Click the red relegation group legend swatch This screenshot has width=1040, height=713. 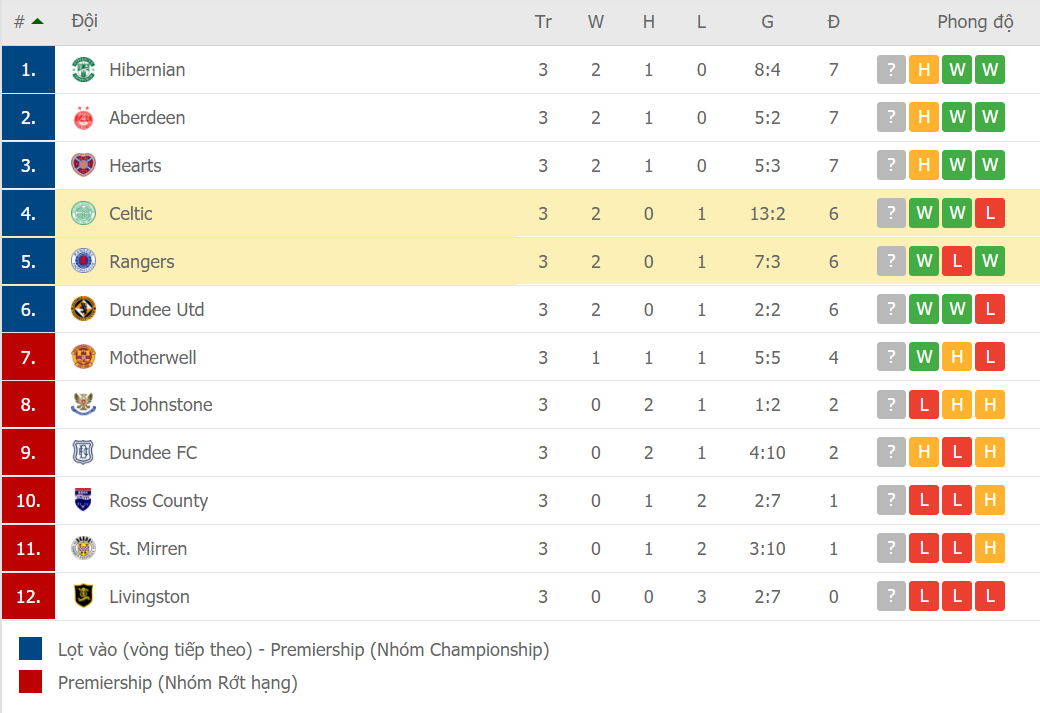(x=31, y=683)
